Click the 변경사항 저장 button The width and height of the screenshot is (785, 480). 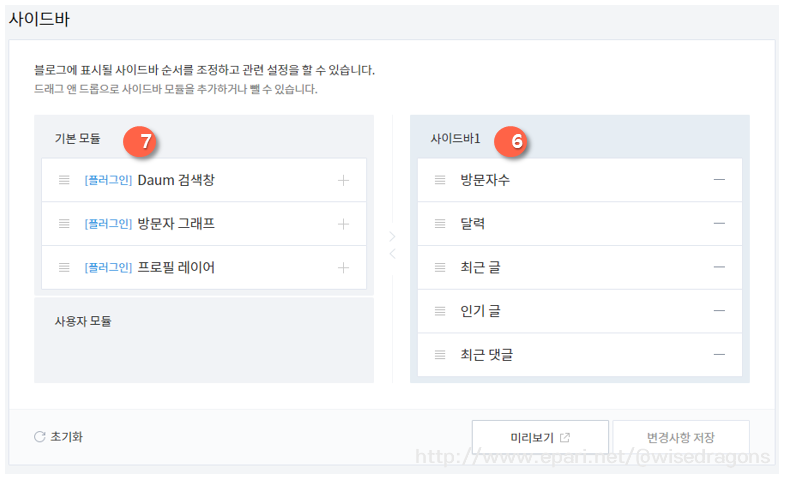tap(680, 437)
